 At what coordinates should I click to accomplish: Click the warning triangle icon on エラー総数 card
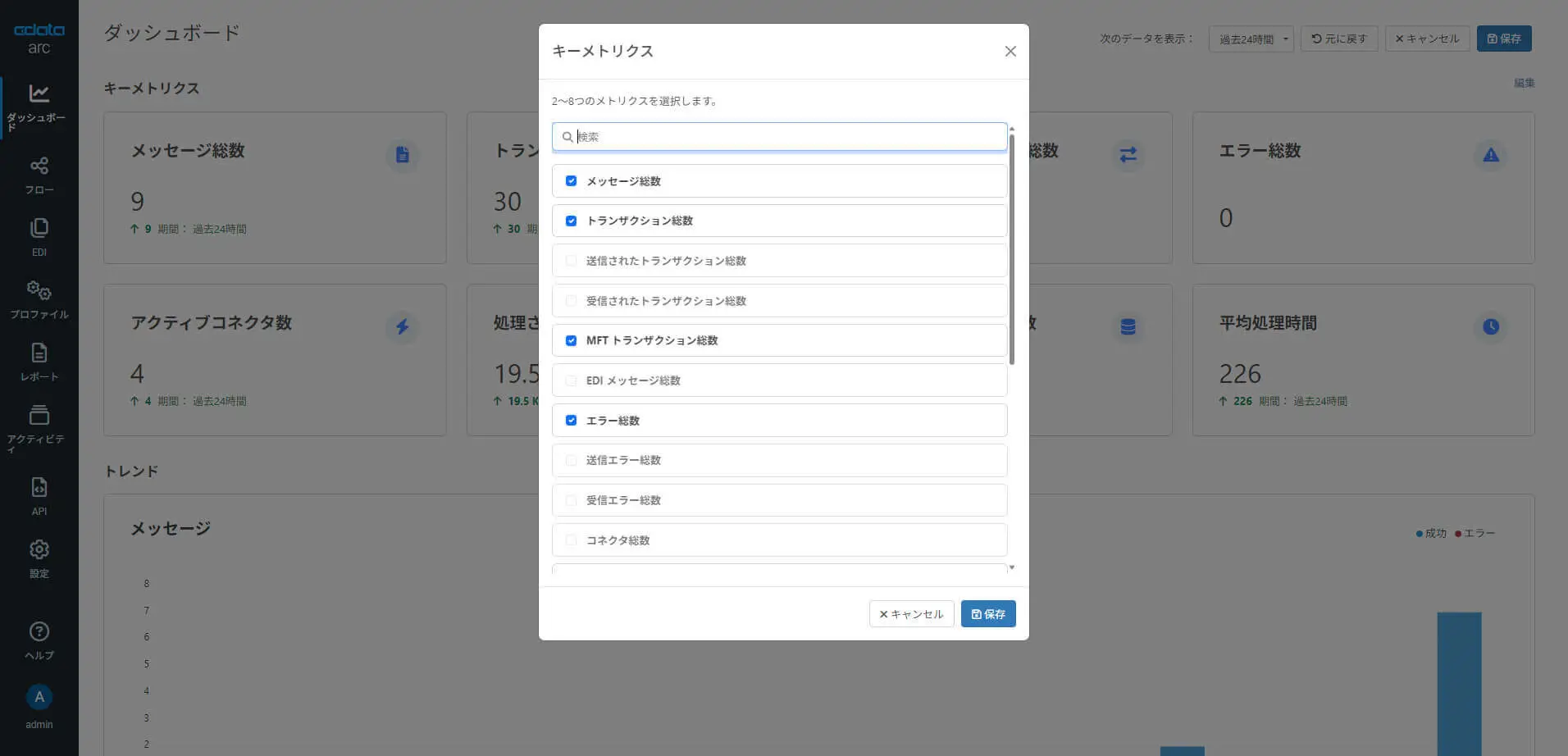pyautogui.click(x=1491, y=155)
